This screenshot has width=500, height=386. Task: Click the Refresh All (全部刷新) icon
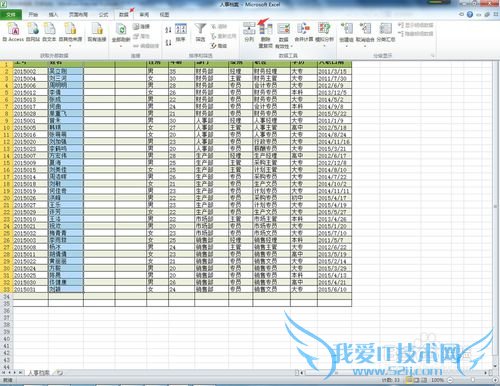[121, 30]
